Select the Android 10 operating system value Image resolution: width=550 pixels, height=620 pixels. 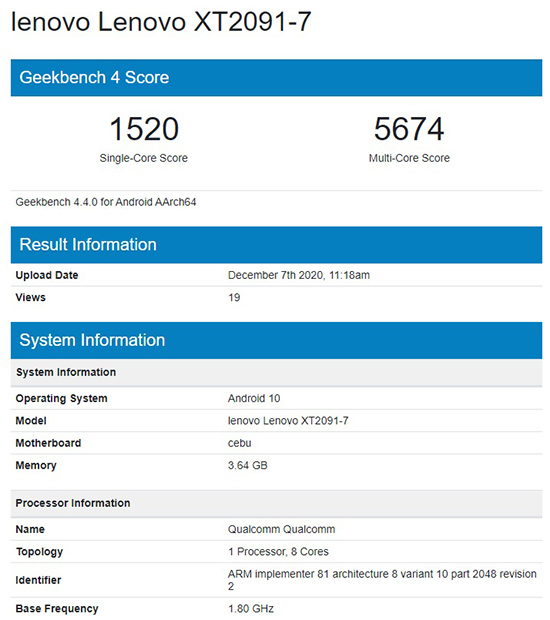[254, 398]
